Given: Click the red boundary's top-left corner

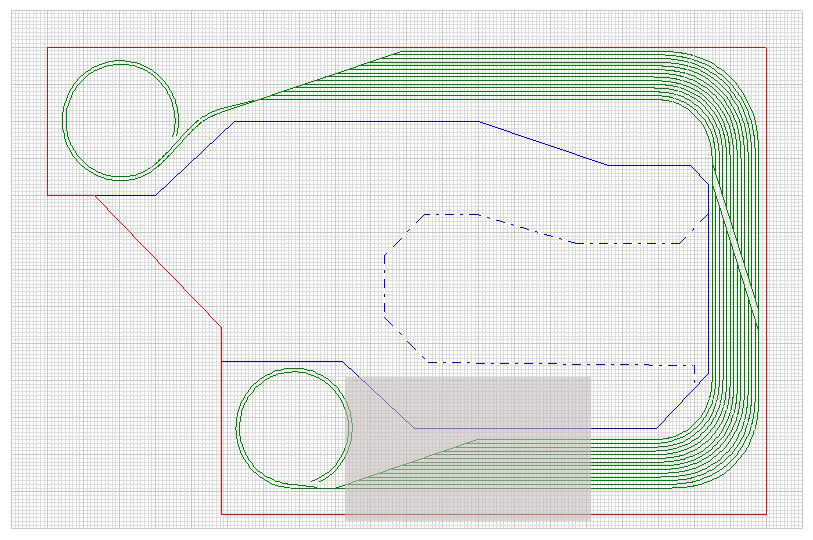Looking at the screenshot, I should pos(48,47).
